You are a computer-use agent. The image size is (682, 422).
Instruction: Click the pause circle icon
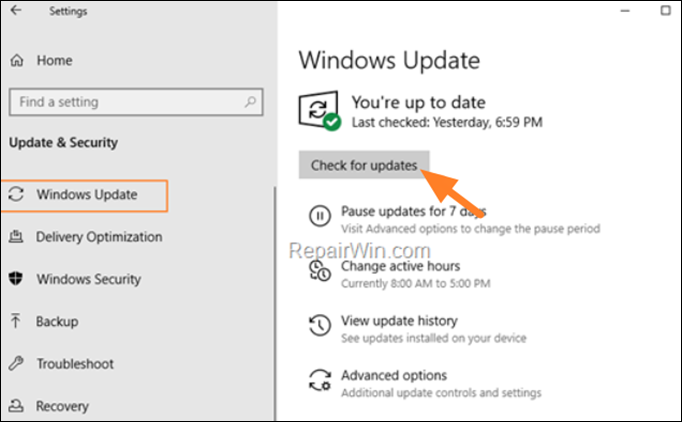tap(320, 216)
